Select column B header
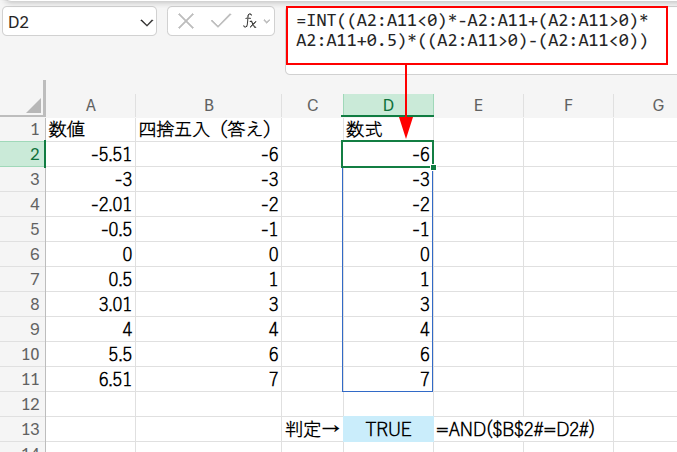This screenshot has width=677, height=452. pos(208,105)
